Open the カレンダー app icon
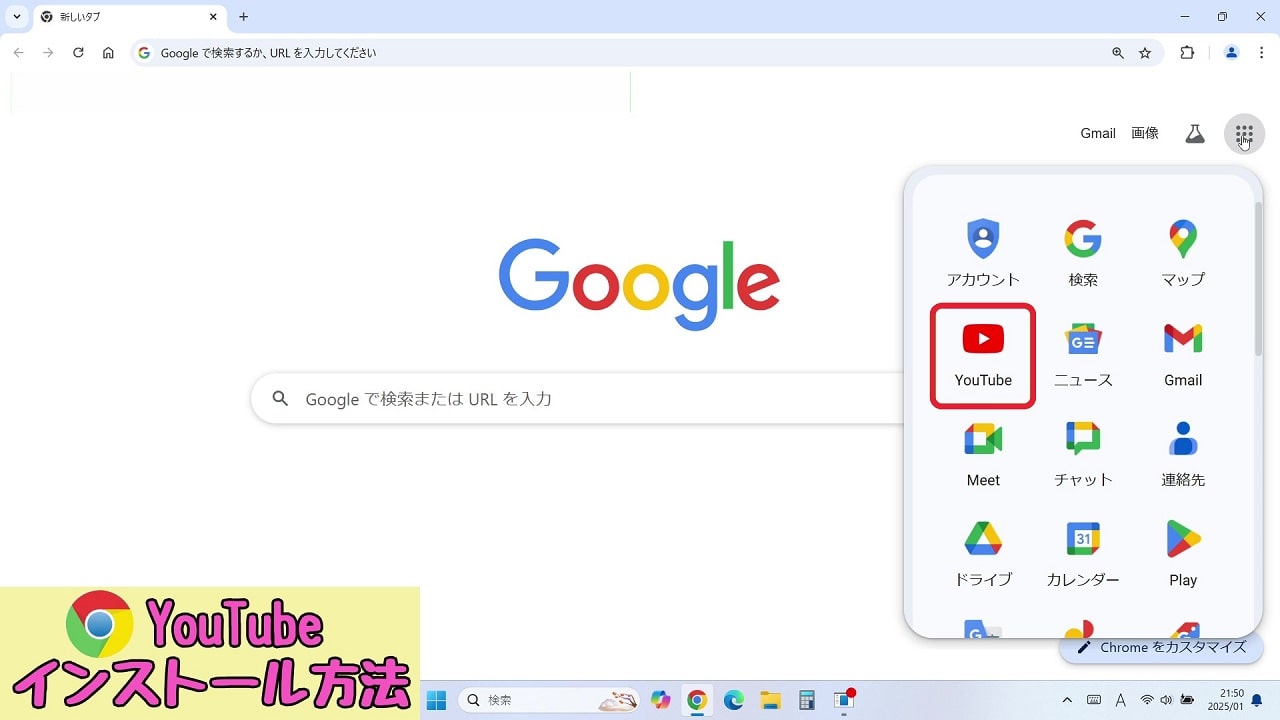1280x720 pixels. [1083, 555]
